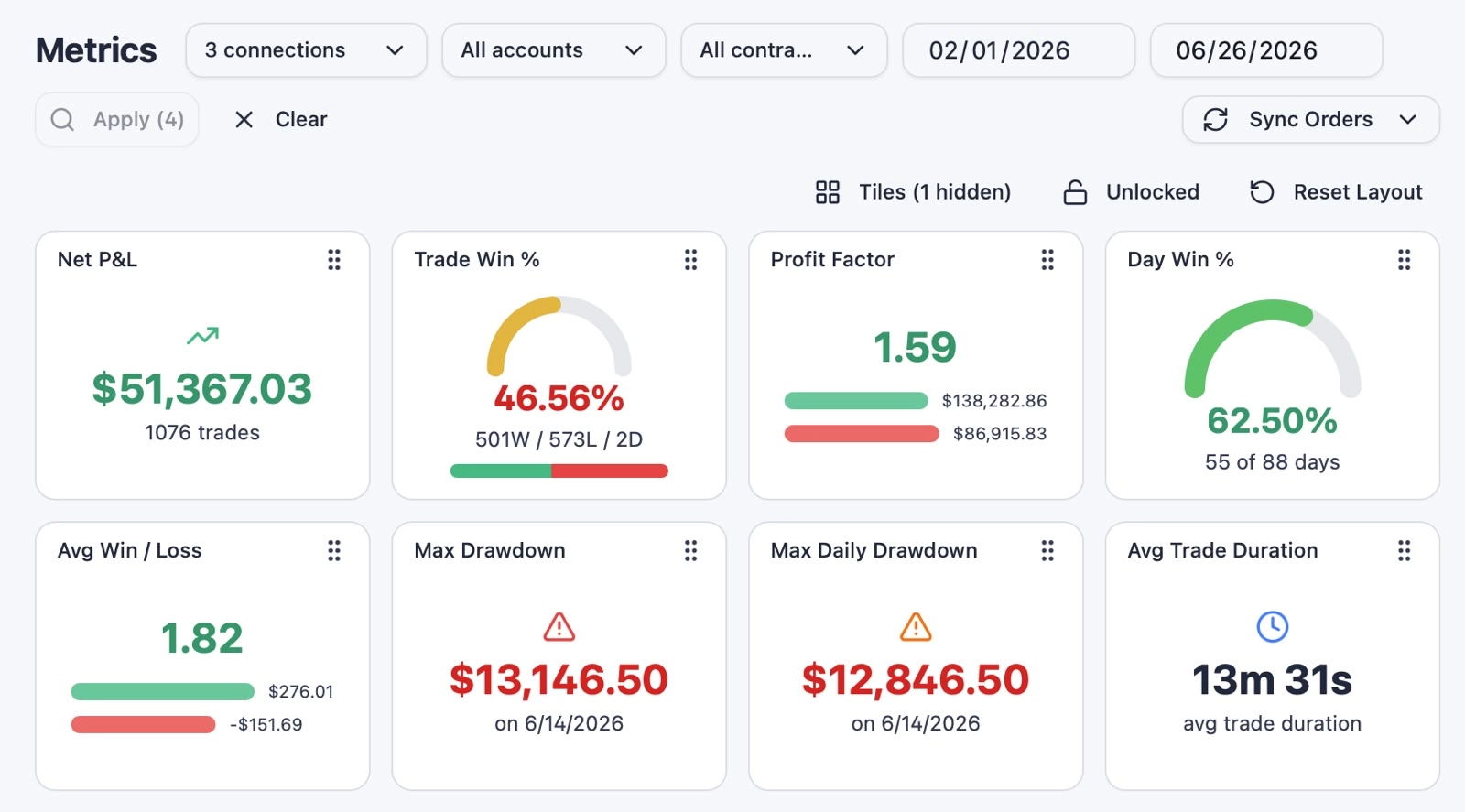
Task: Click the Max Drawdown tile drag handle
Action: (691, 550)
